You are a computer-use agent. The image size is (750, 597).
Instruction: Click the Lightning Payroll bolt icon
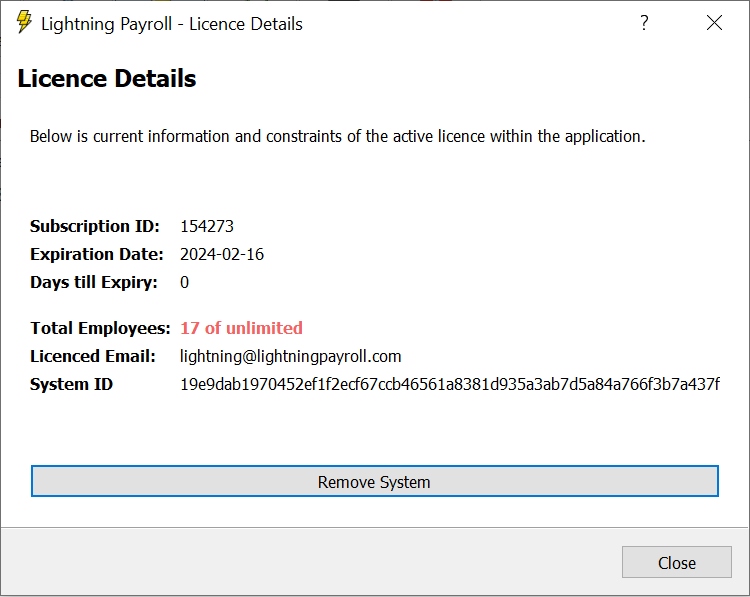coord(24,22)
